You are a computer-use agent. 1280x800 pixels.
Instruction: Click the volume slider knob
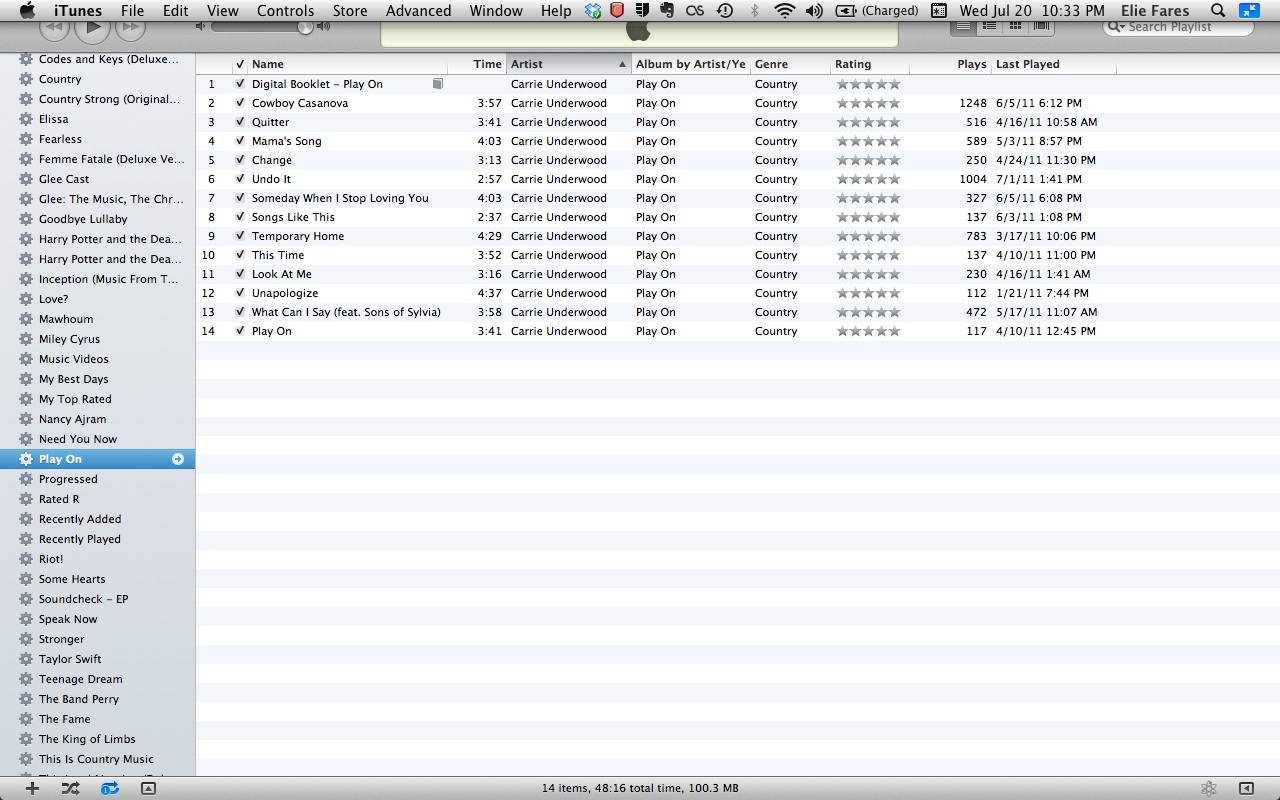tap(305, 26)
